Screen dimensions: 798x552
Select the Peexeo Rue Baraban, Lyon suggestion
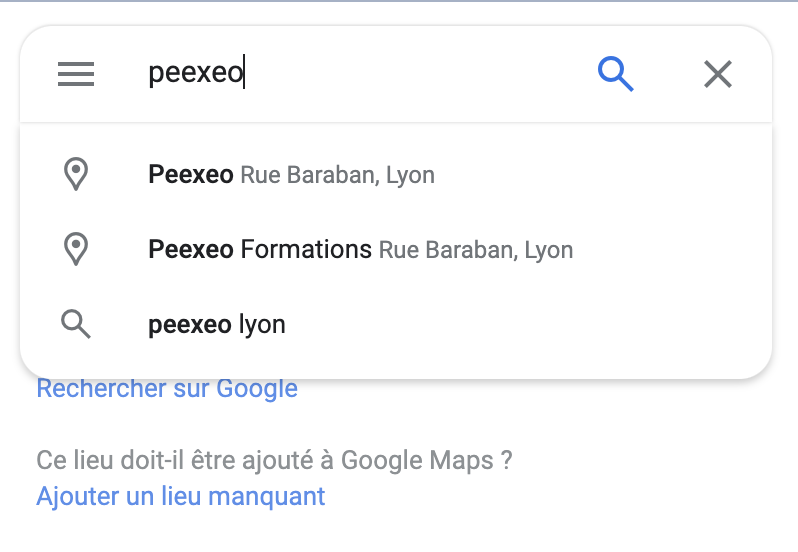tap(396, 175)
